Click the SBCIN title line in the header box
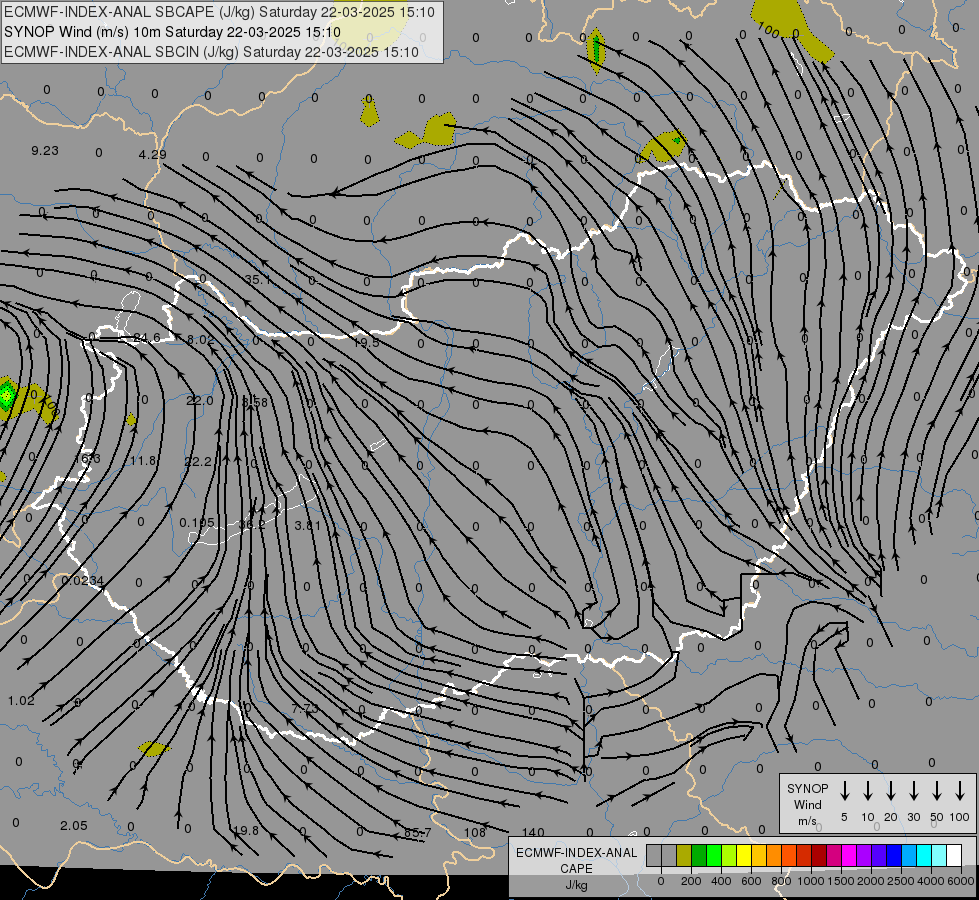This screenshot has height=900, width=979. pyautogui.click(x=211, y=52)
